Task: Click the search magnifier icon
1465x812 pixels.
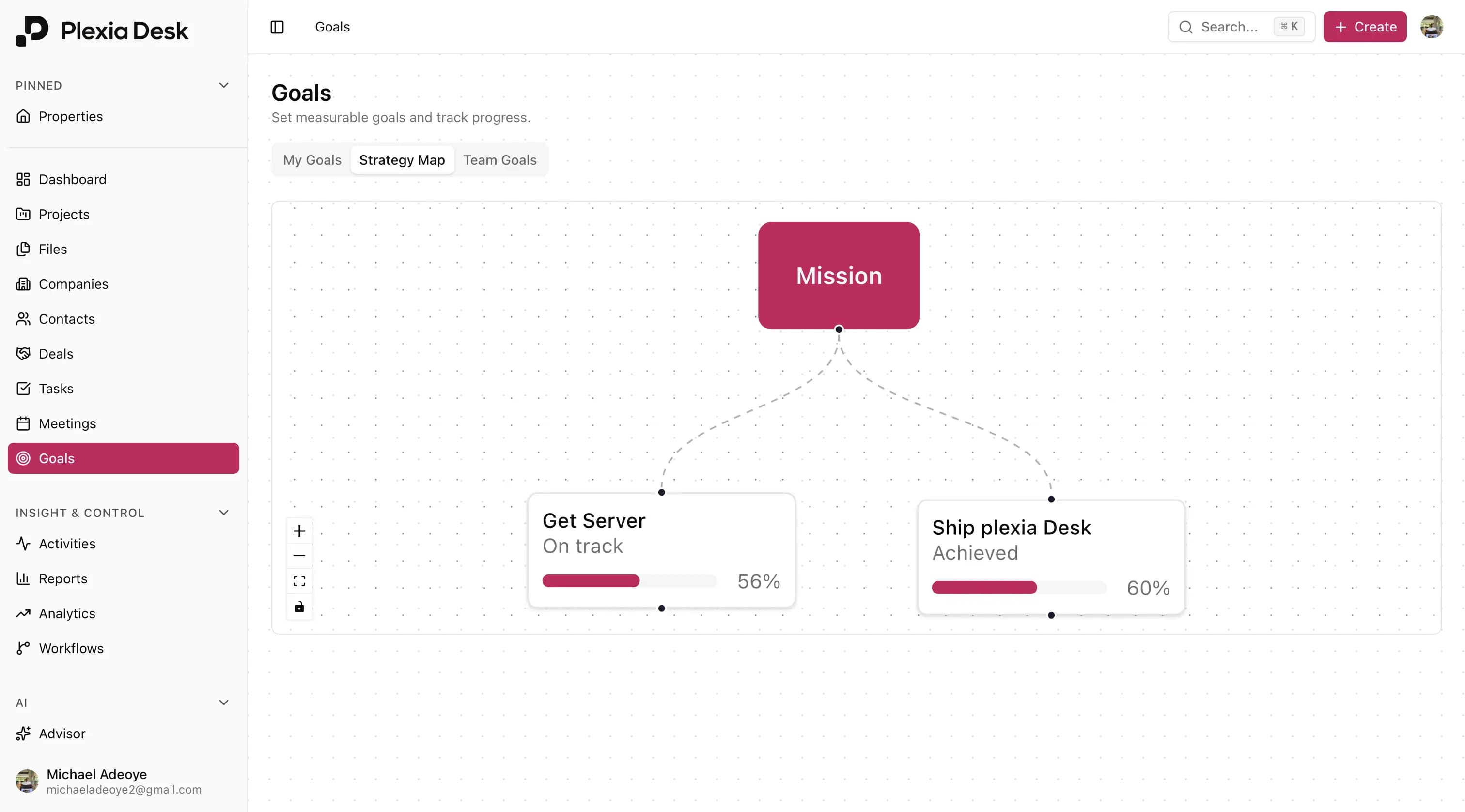Action: coord(1186,27)
